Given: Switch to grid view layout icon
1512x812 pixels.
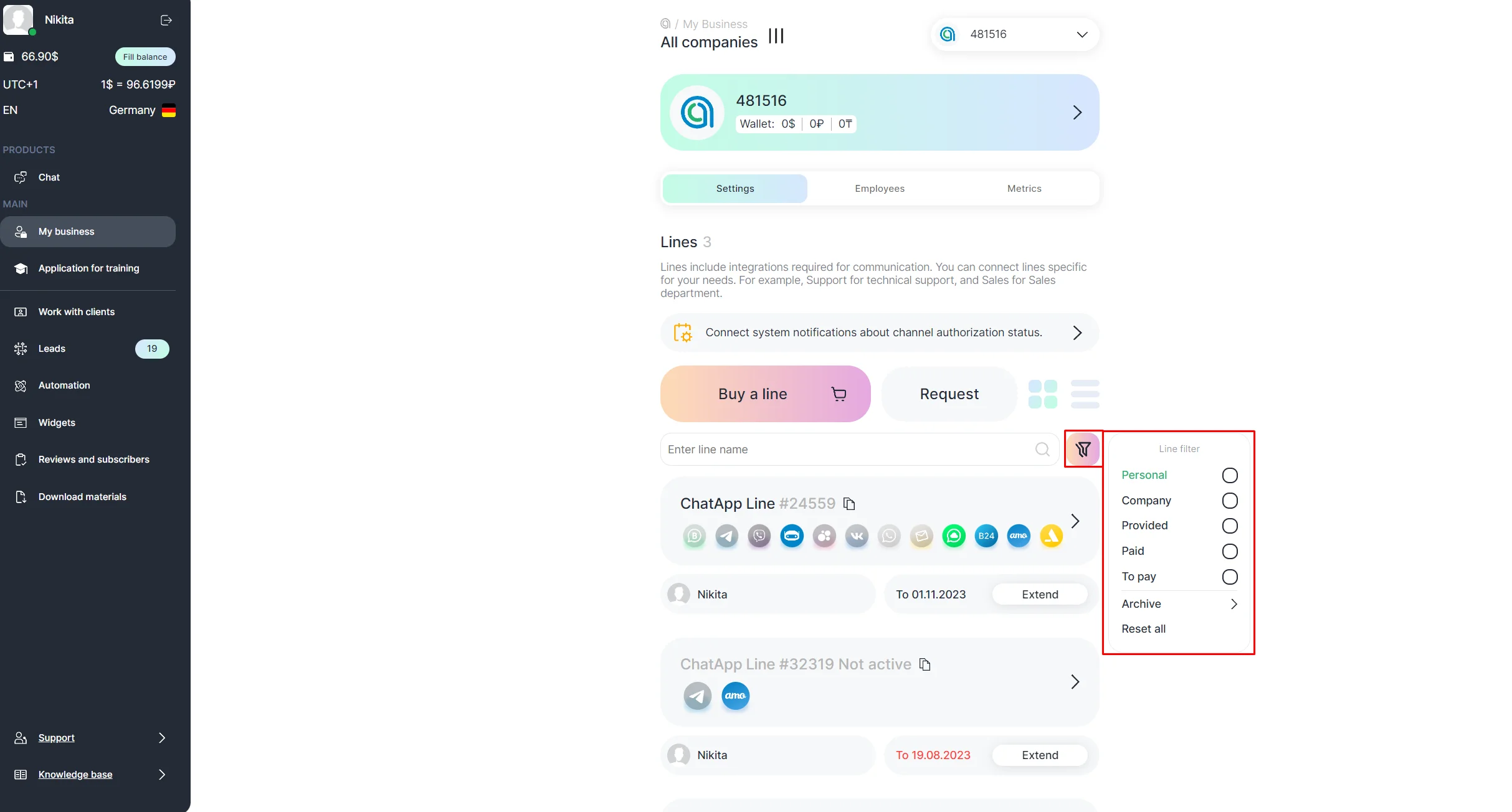Looking at the screenshot, I should point(1043,394).
